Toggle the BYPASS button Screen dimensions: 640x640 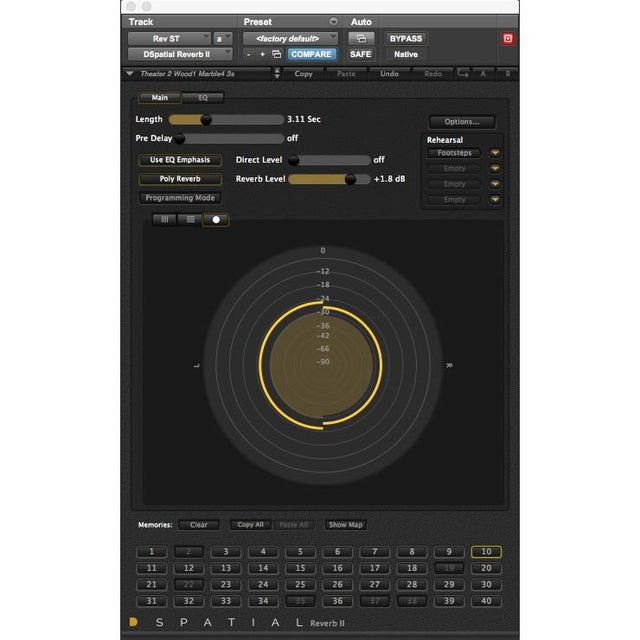click(406, 38)
